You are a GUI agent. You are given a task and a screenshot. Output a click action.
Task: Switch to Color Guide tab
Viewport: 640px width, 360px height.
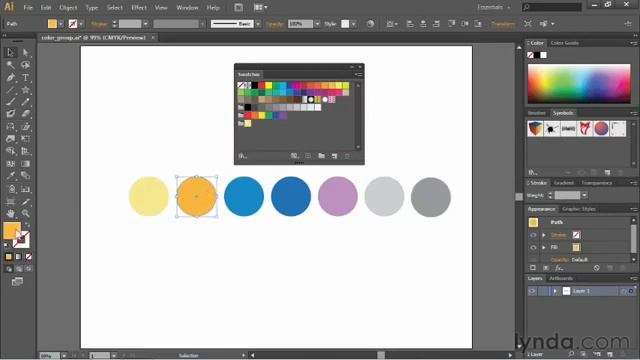click(564, 43)
